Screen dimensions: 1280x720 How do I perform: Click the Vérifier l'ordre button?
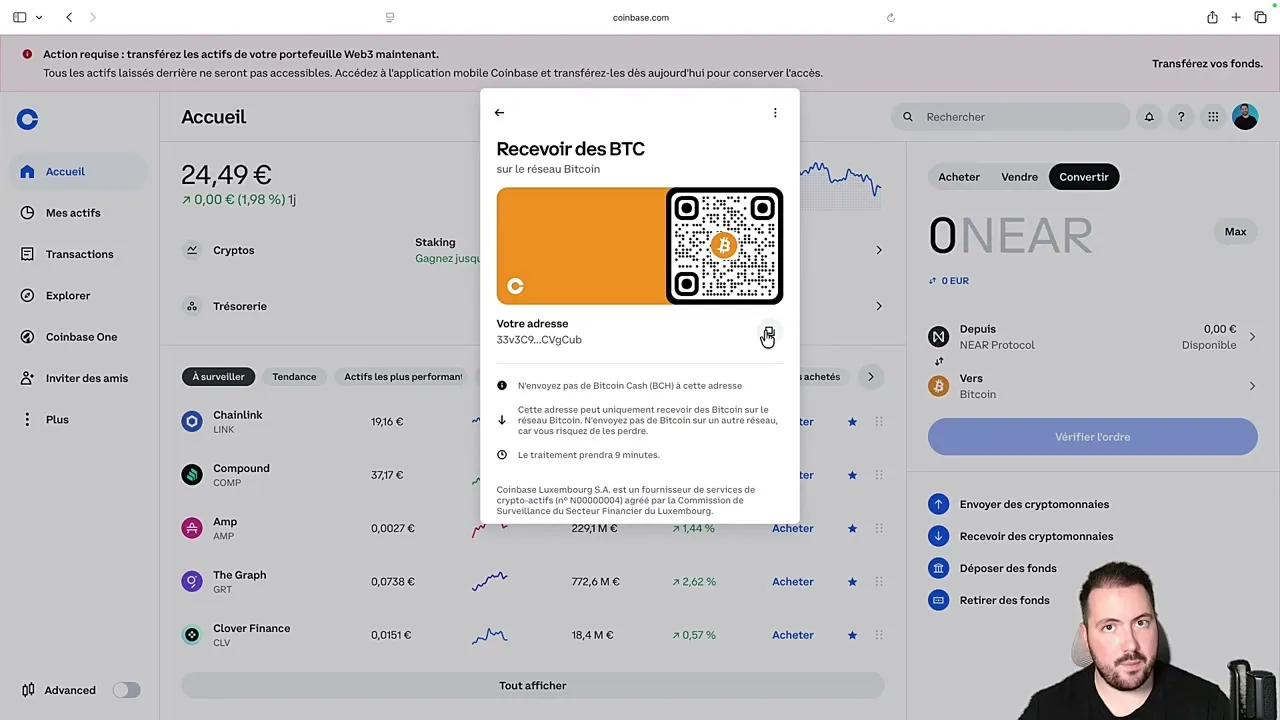pyautogui.click(x=1092, y=436)
